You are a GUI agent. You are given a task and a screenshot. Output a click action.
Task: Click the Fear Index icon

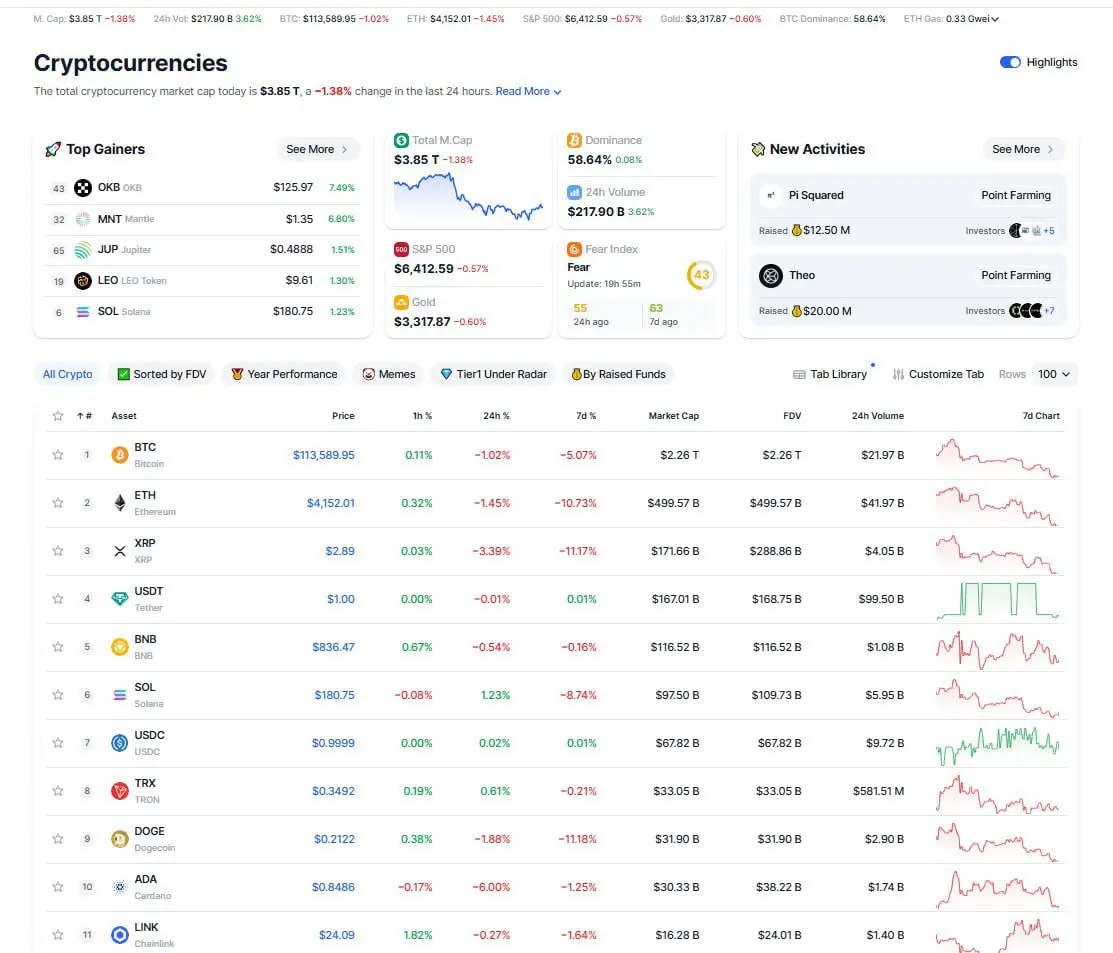pyautogui.click(x=574, y=249)
